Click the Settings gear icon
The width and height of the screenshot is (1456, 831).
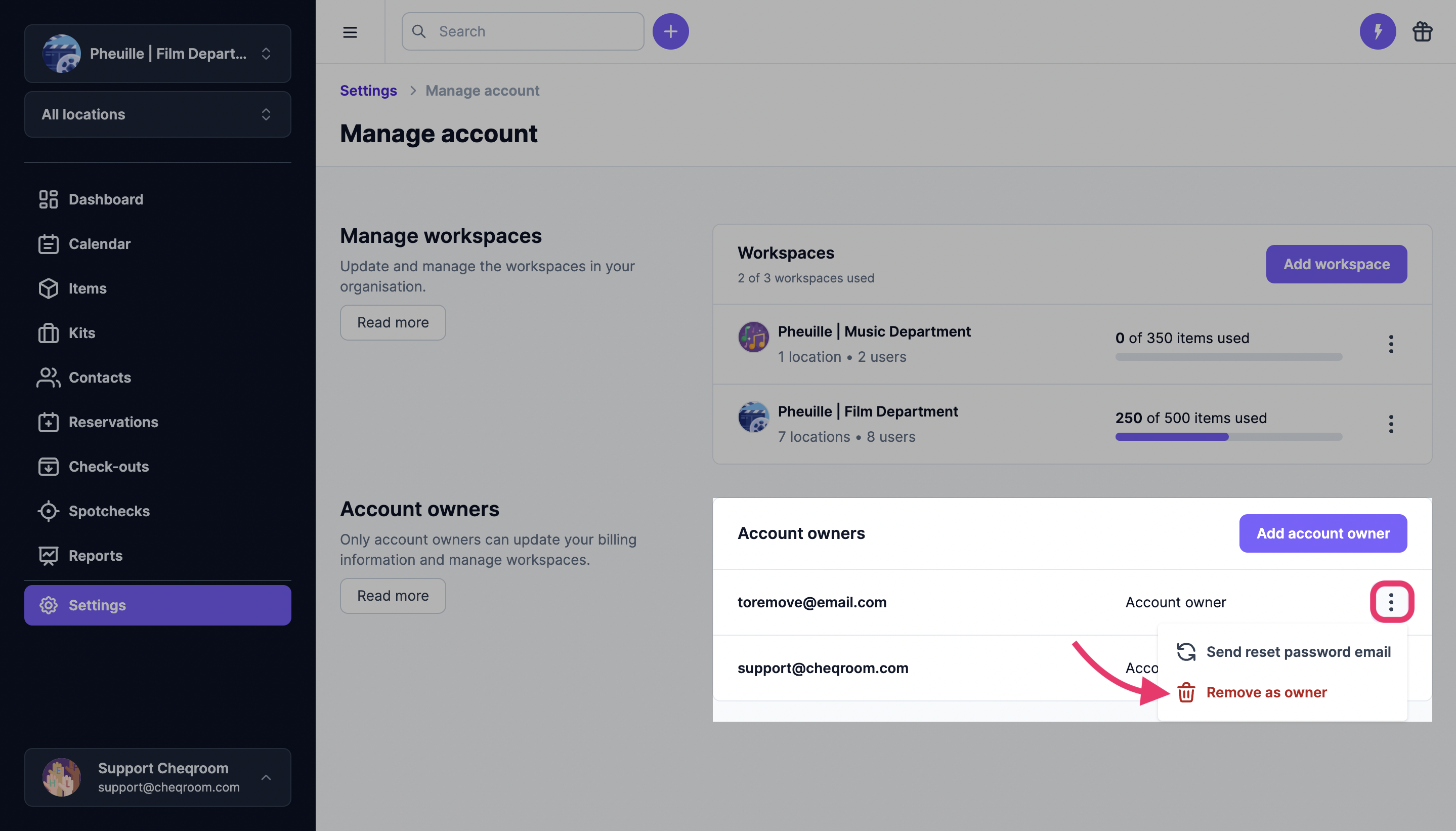[x=49, y=605]
